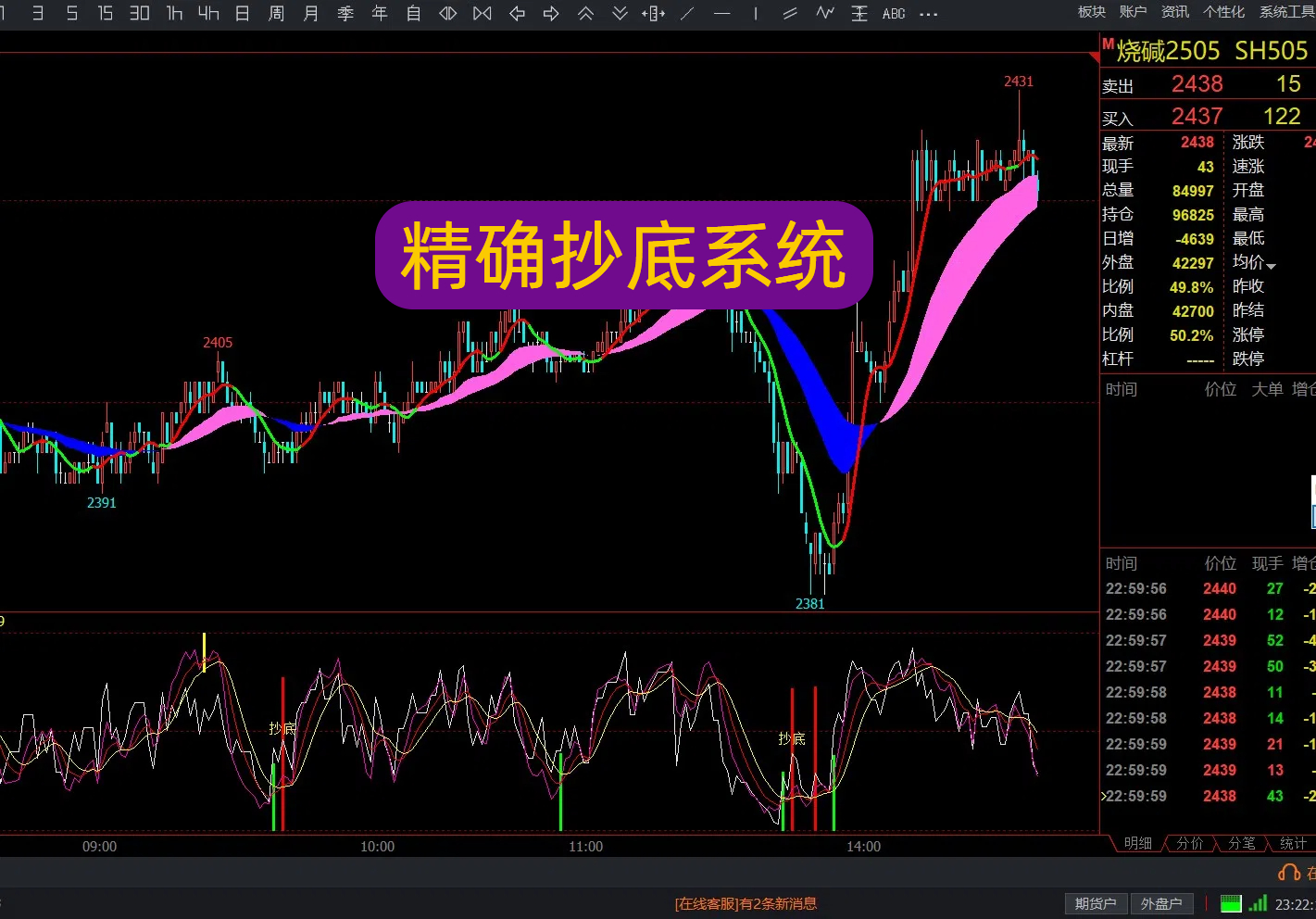1316x919 pixels.
Task: Select the 3-minute chart period
Action: [x=38, y=13]
